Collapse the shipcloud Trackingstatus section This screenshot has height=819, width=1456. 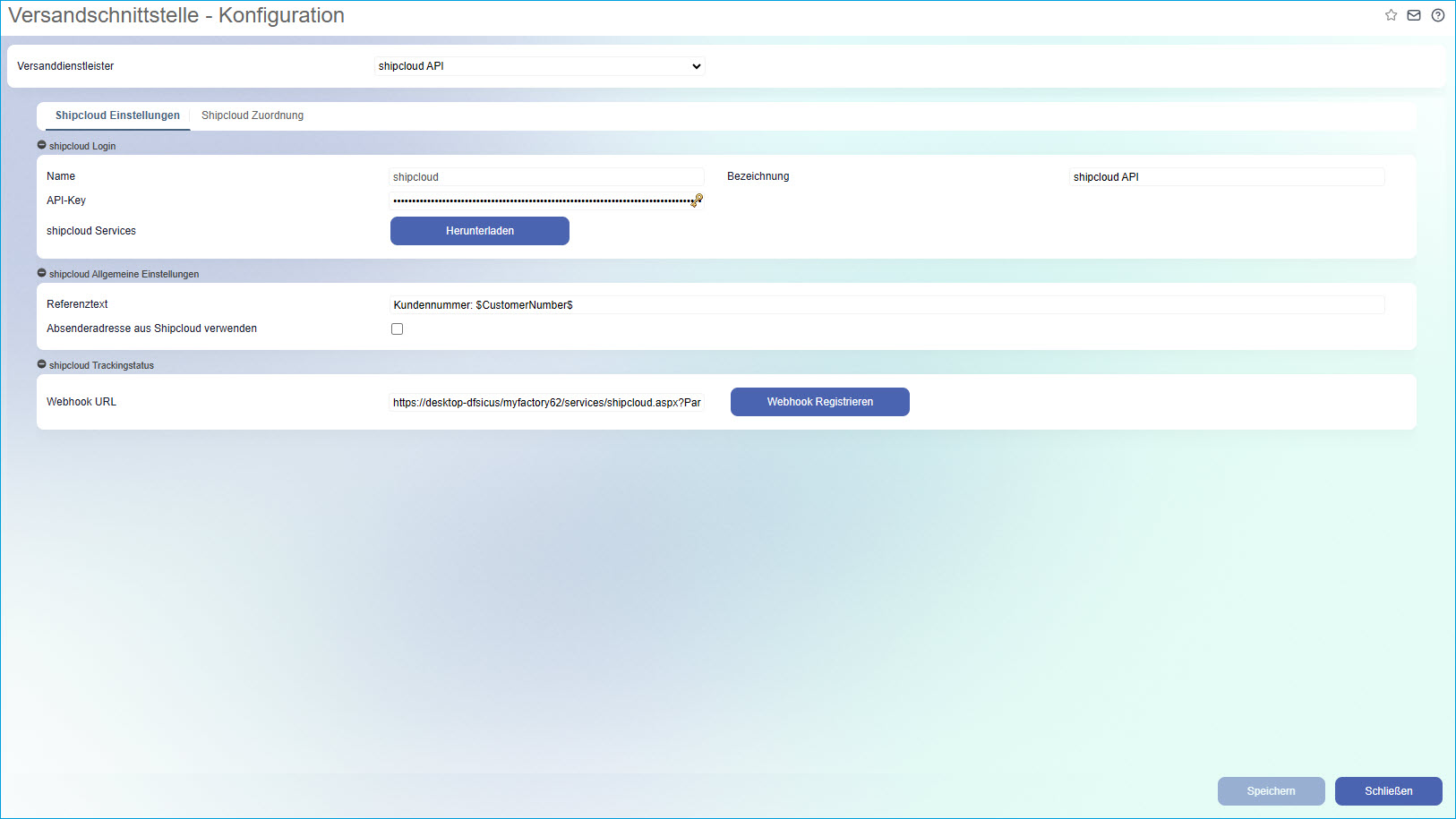[x=42, y=364]
